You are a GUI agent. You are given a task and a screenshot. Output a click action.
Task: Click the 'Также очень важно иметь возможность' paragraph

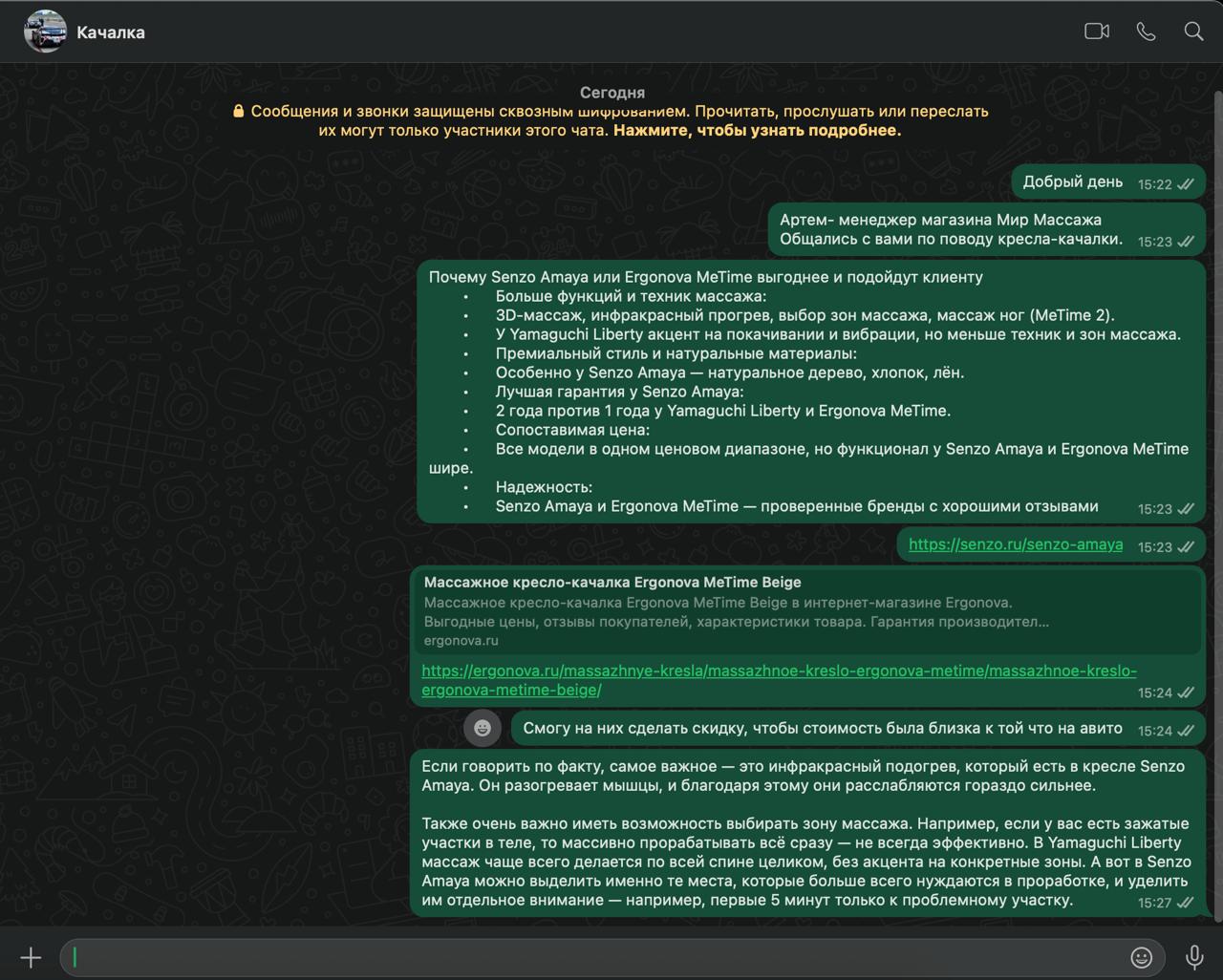(x=805, y=862)
